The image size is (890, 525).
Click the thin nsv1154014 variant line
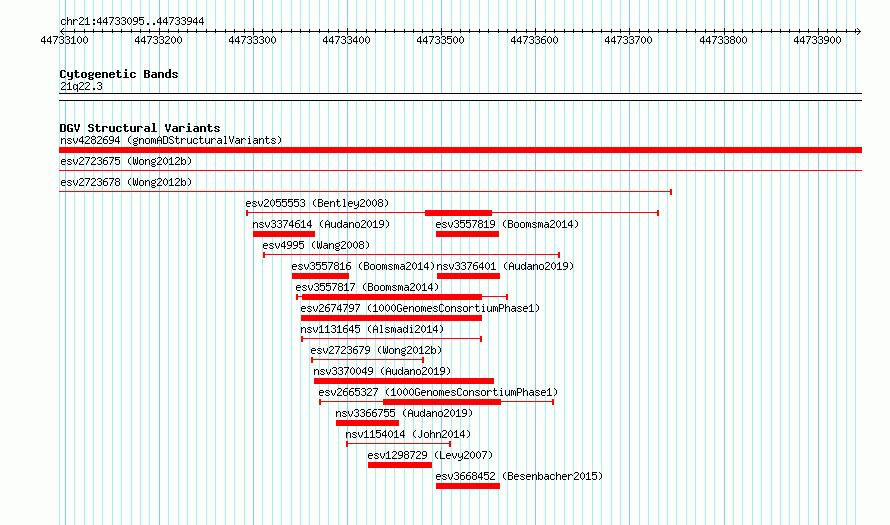[398, 444]
